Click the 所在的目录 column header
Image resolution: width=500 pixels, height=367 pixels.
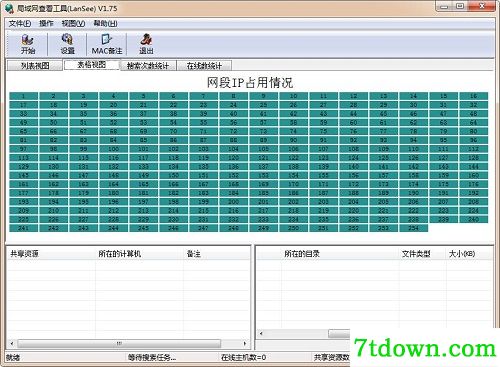pyautogui.click(x=340, y=254)
